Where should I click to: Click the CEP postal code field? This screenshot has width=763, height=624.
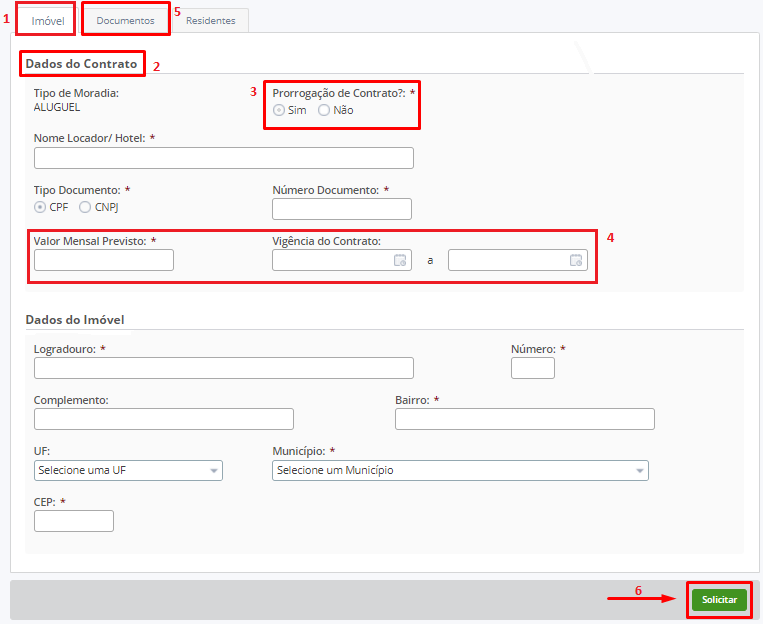coord(73,521)
